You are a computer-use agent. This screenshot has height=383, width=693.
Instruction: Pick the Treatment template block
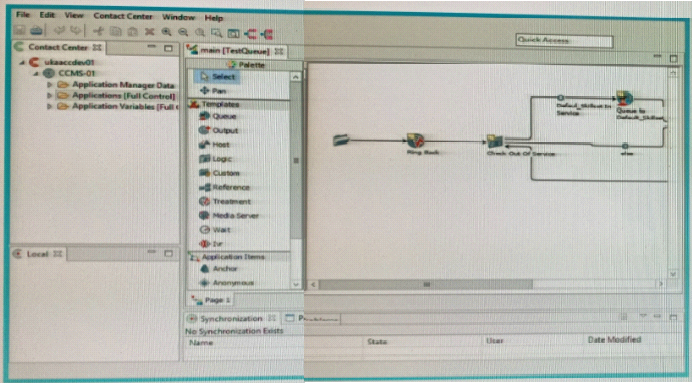(225, 201)
